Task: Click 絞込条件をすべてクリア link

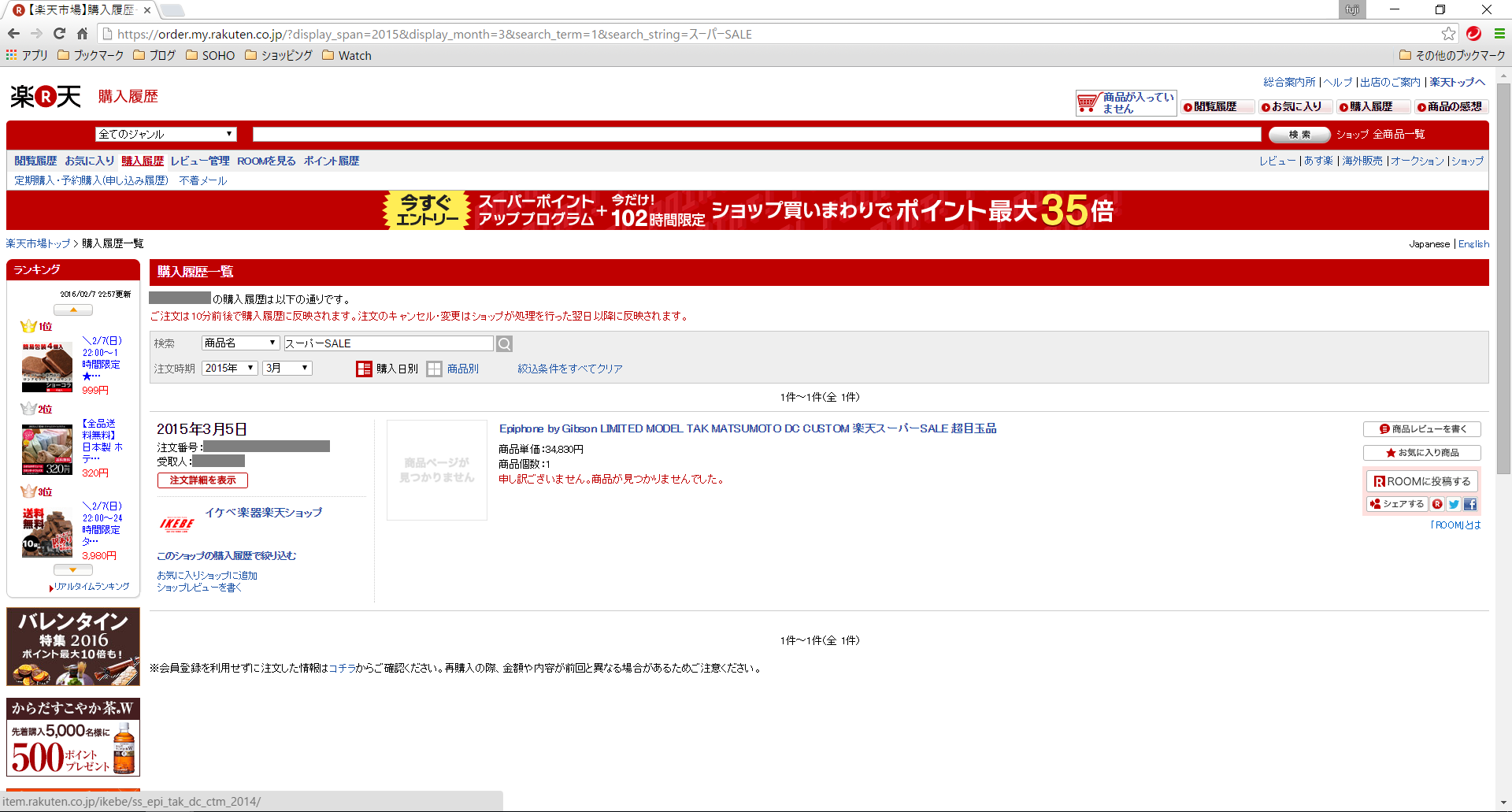Action: [570, 369]
